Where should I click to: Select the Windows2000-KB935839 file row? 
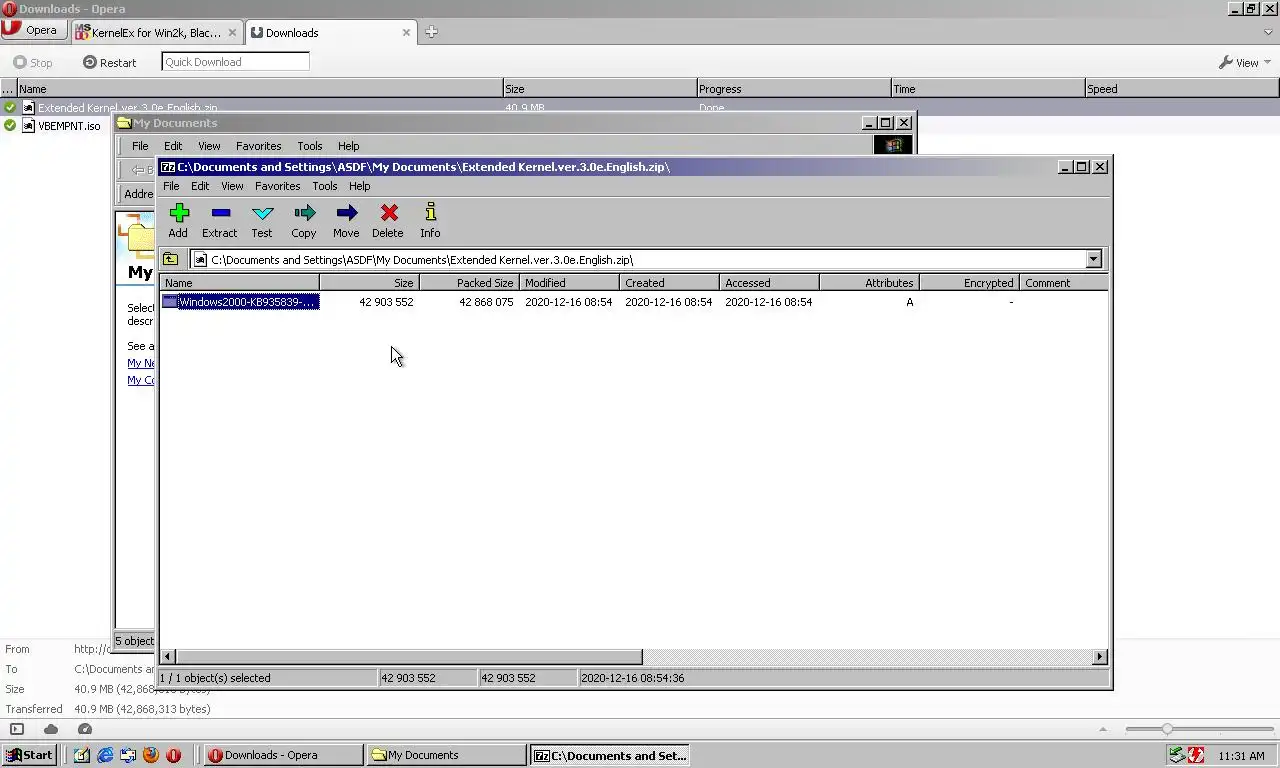(240, 302)
